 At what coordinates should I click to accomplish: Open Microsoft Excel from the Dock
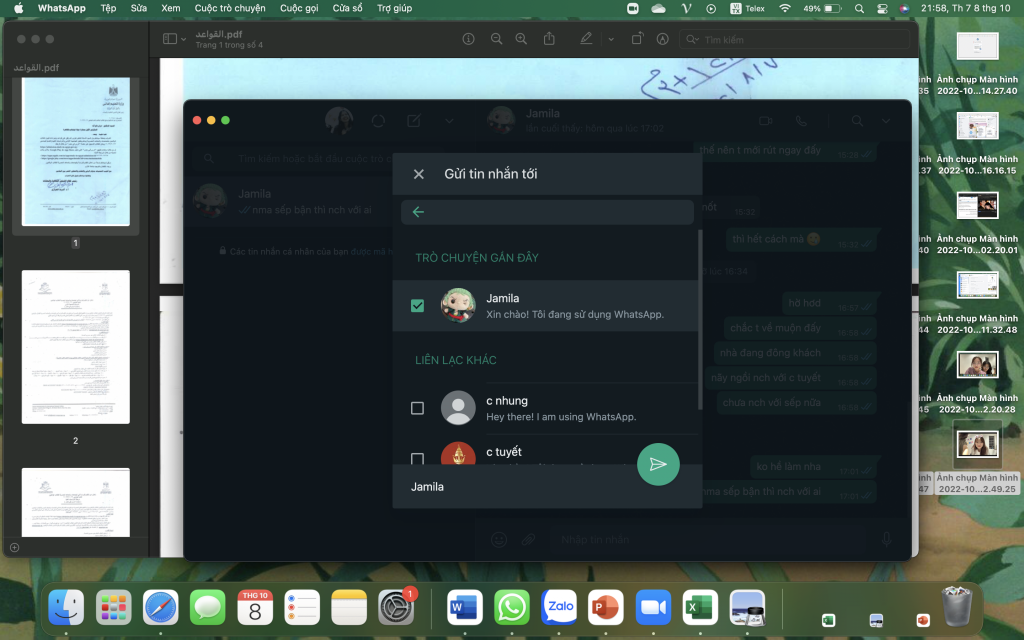click(700, 607)
